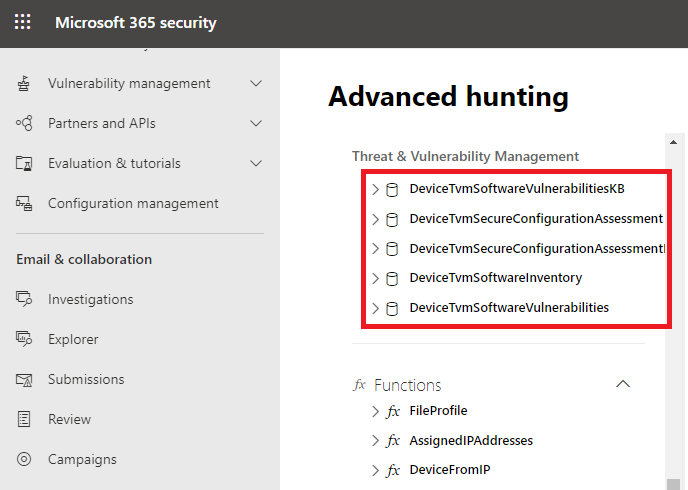
Task: Click the Explorer sidebar icon
Action: click(x=24, y=339)
